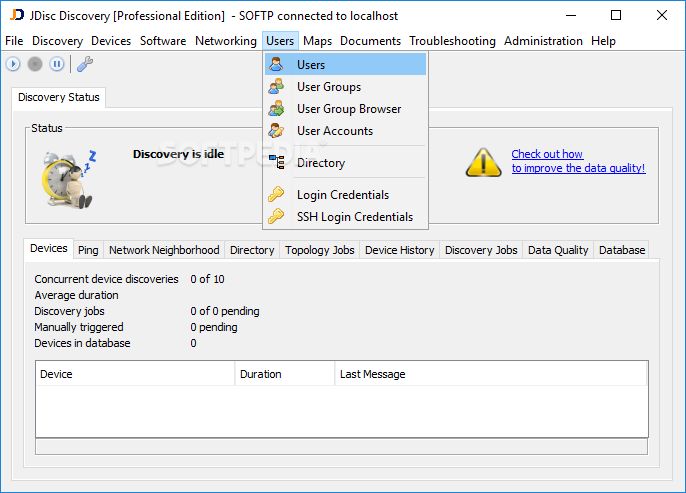686x493 pixels.
Task: Switch to the Topology Jobs tab
Action: 319,250
